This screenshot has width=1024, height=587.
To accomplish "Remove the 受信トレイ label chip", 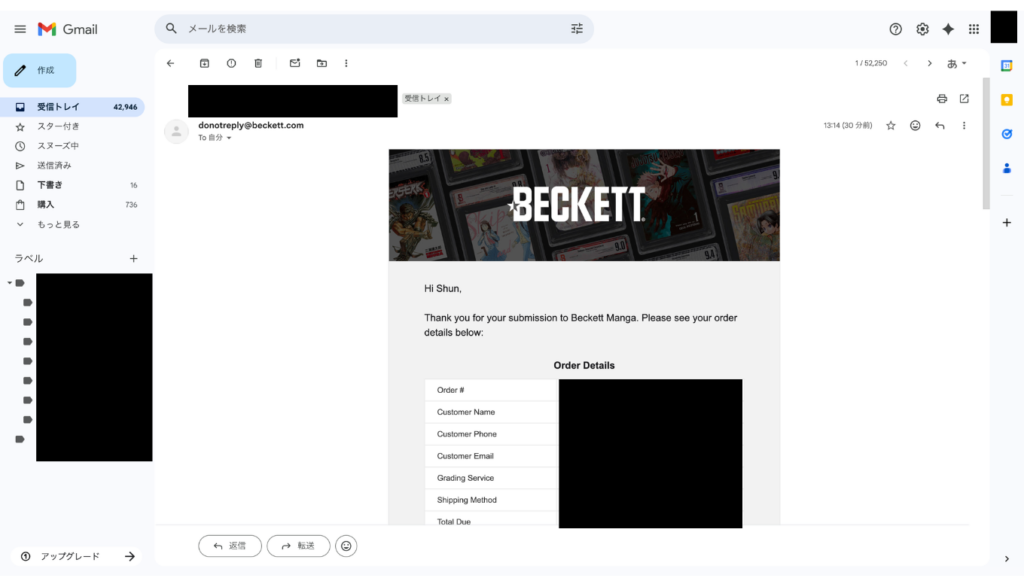I will pyautogui.click(x=447, y=99).
